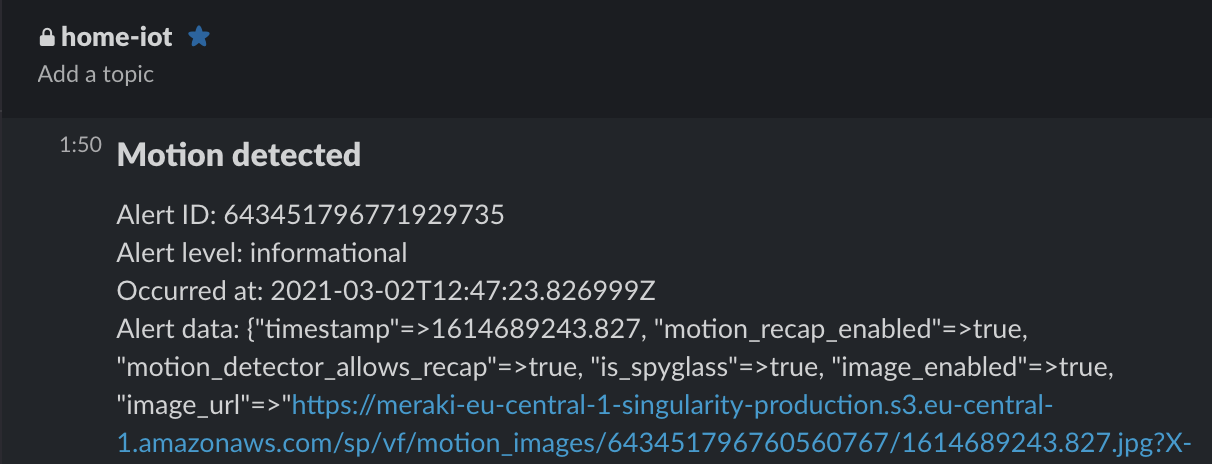Unstar the home-iot channel
1212x464 pixels.
coord(199,37)
